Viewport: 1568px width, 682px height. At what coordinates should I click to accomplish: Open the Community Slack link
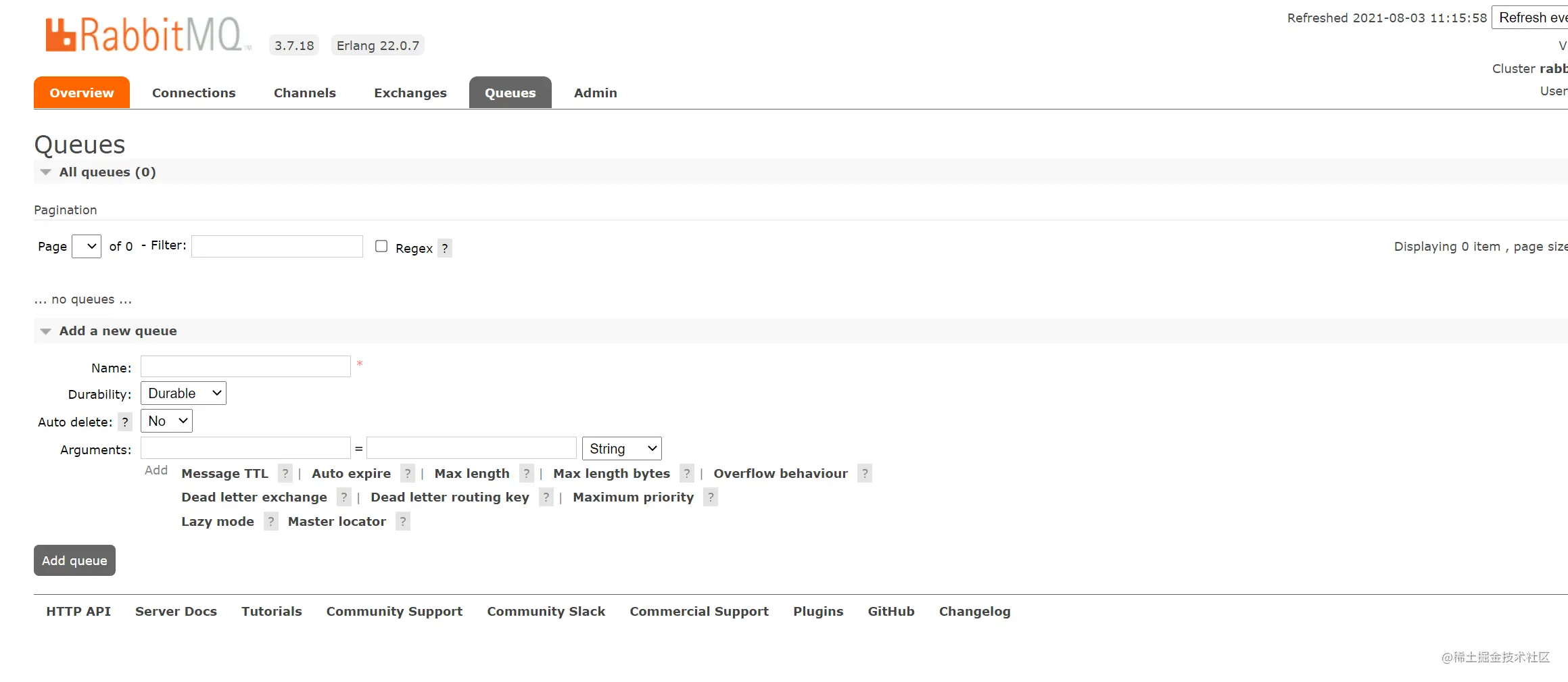click(x=546, y=612)
